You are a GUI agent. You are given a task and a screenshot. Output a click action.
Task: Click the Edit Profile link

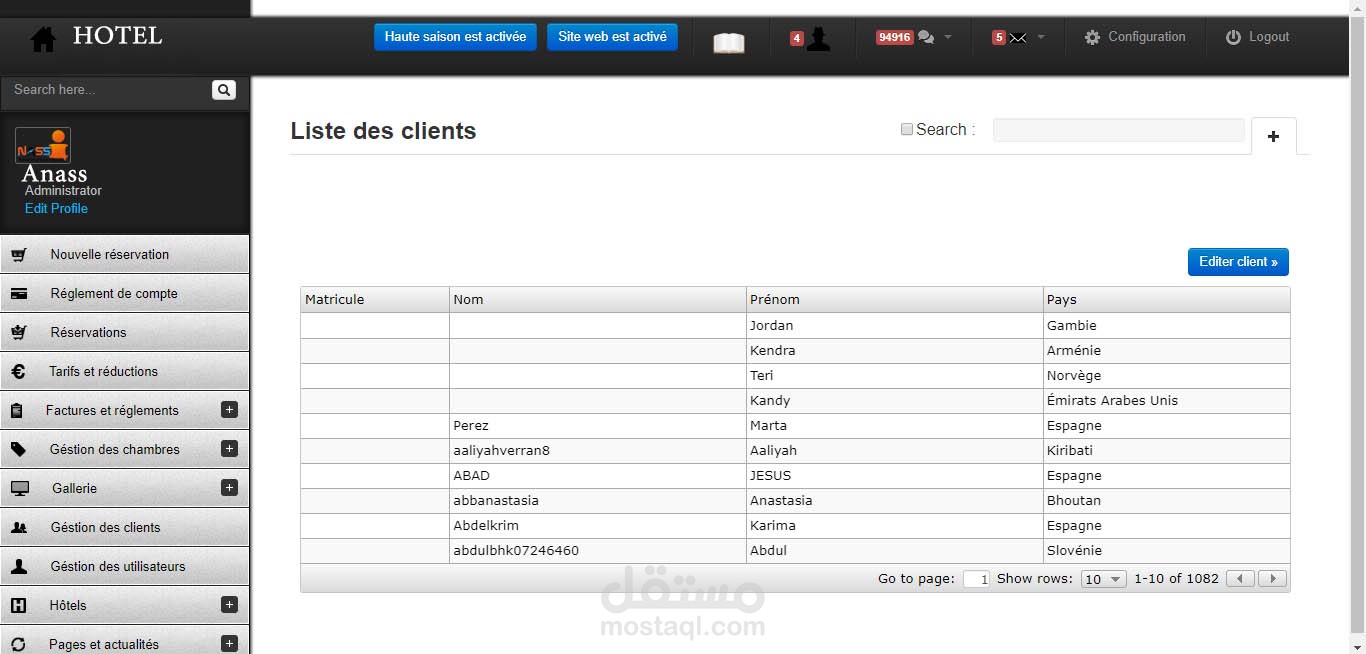click(x=56, y=208)
